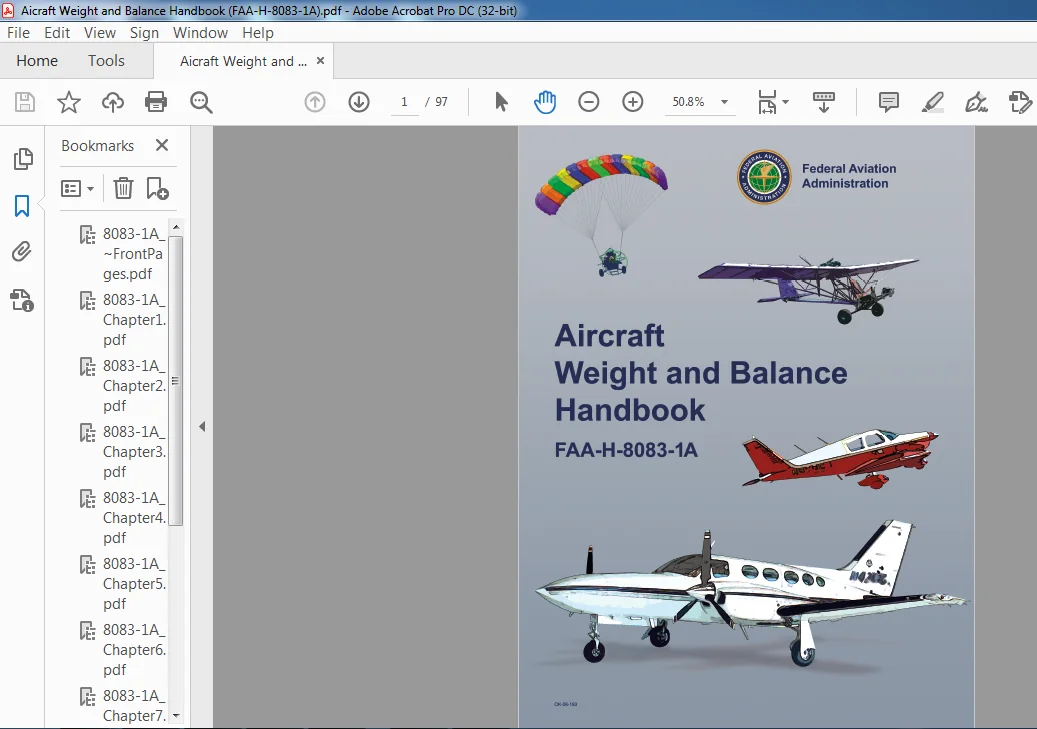This screenshot has width=1037, height=729.
Task: Open 8083-1A_~FrontPages.pdf bookmark
Action: pyautogui.click(x=134, y=254)
